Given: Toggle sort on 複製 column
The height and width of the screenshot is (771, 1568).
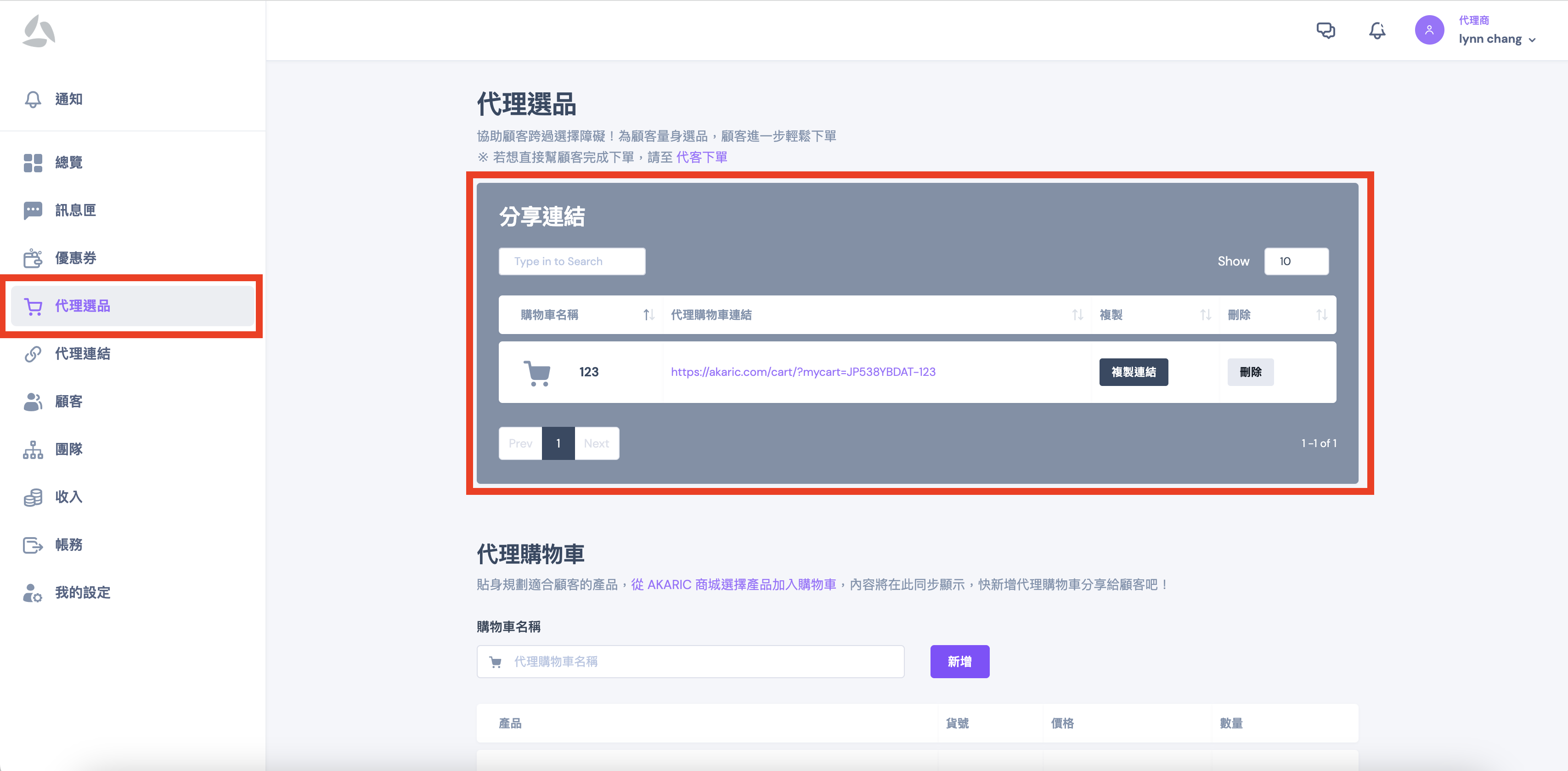Looking at the screenshot, I should pos(1205,315).
